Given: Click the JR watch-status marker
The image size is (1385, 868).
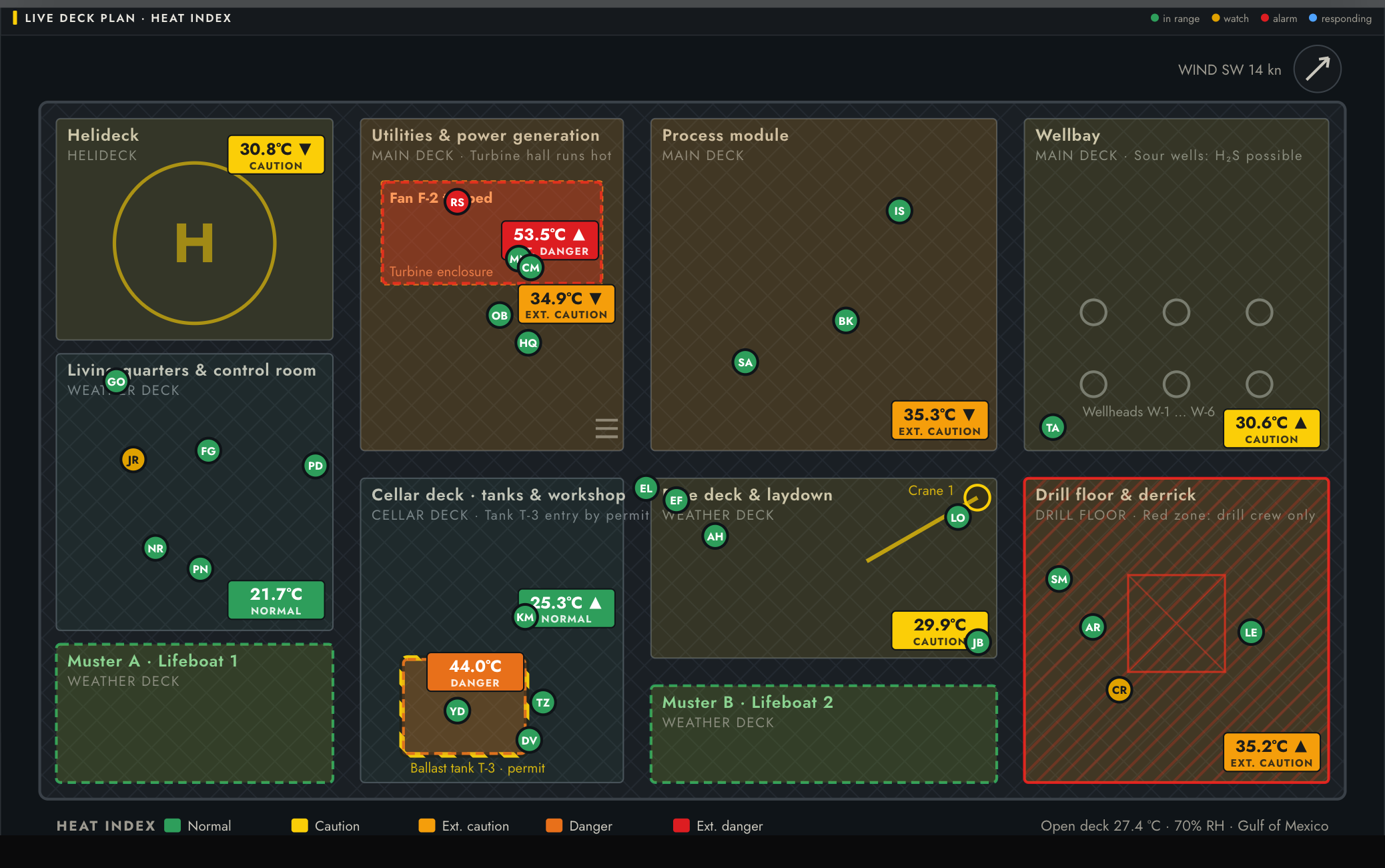Looking at the screenshot, I should click(x=133, y=460).
